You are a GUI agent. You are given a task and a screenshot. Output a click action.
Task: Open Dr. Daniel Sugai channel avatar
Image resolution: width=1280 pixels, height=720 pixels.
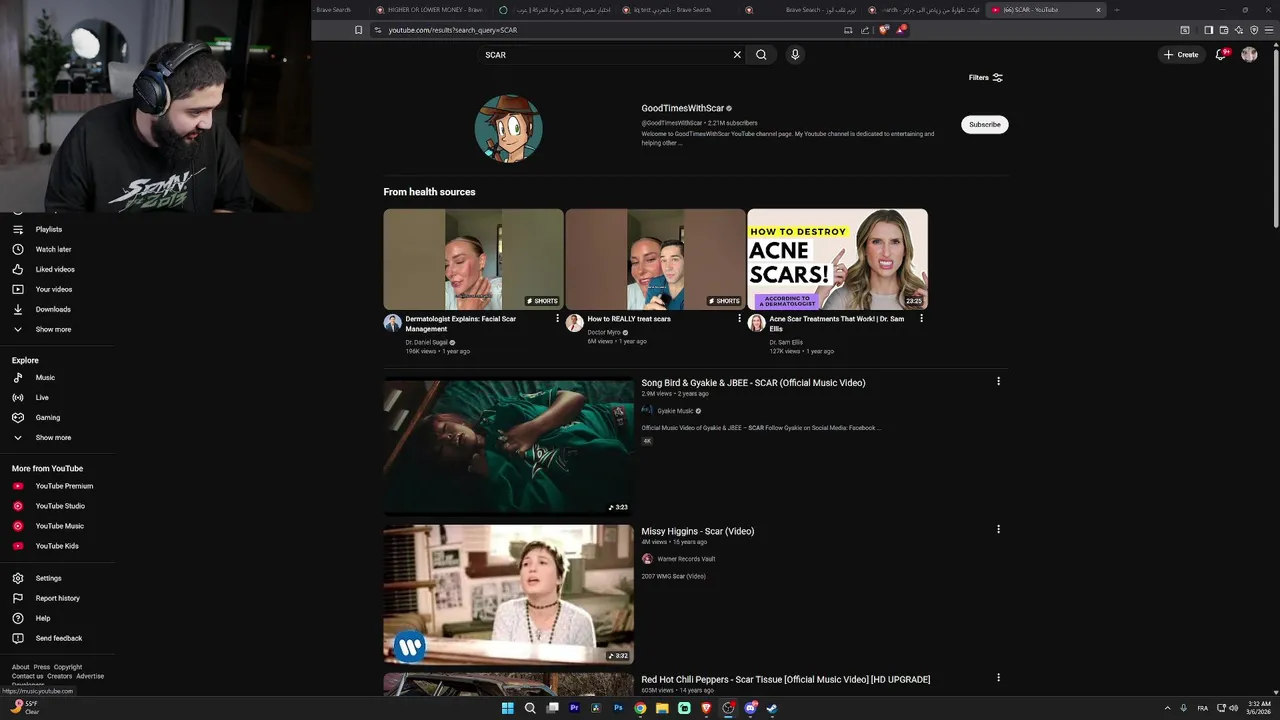[x=392, y=323]
